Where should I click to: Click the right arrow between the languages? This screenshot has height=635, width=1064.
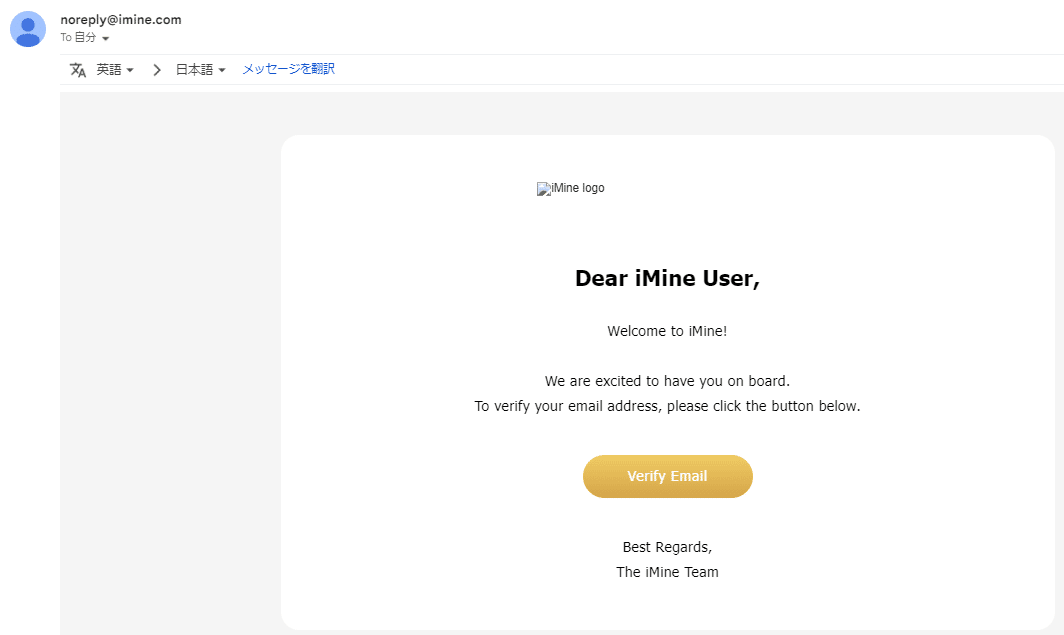point(157,70)
